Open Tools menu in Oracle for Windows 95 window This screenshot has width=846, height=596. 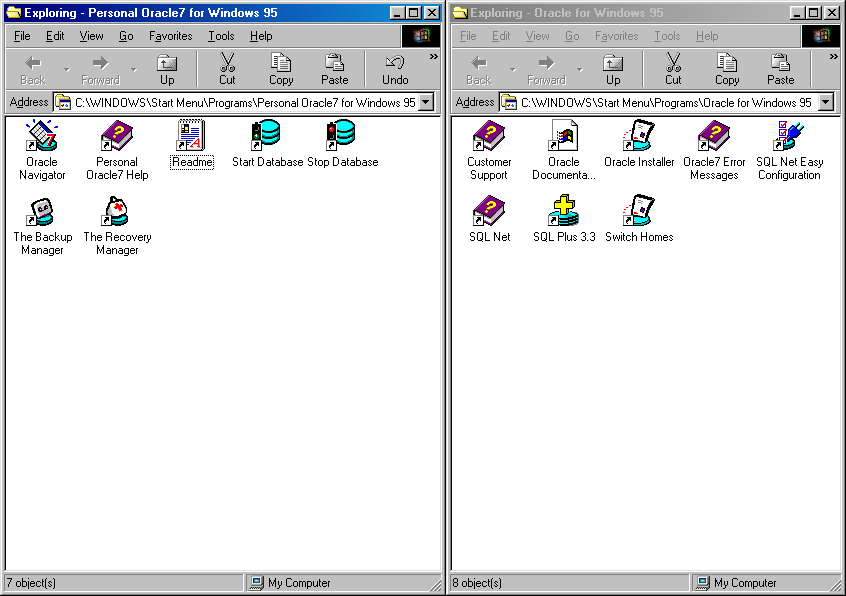point(667,36)
